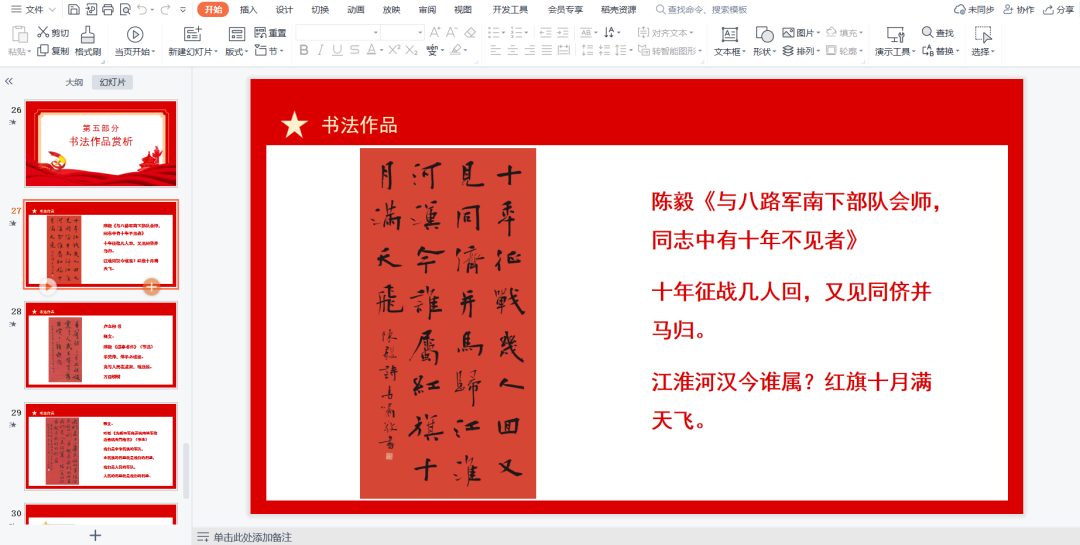Screen dimensions: 1080x545
Task: Insert a text box (文本框)
Action: [x=729, y=36]
